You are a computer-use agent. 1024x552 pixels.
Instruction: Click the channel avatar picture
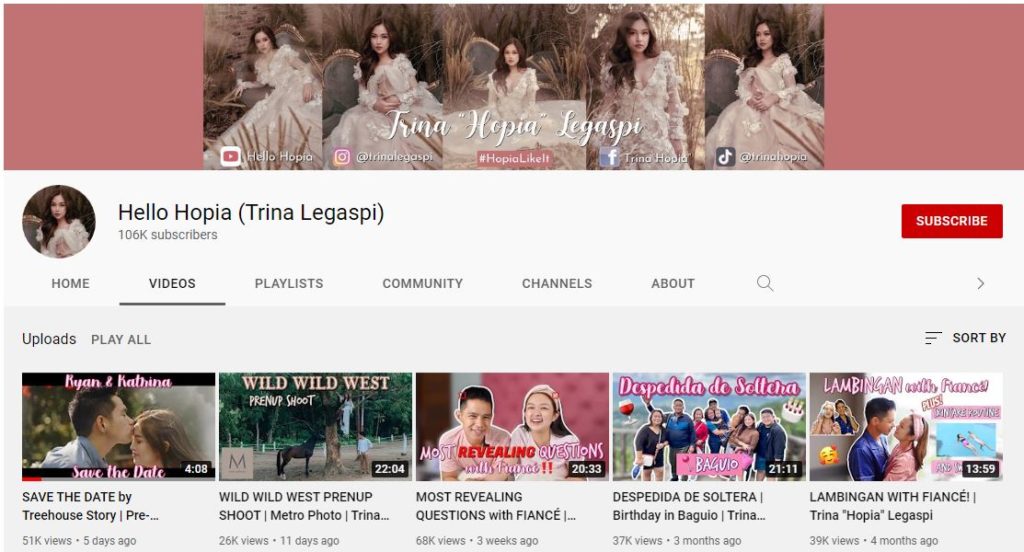[59, 221]
